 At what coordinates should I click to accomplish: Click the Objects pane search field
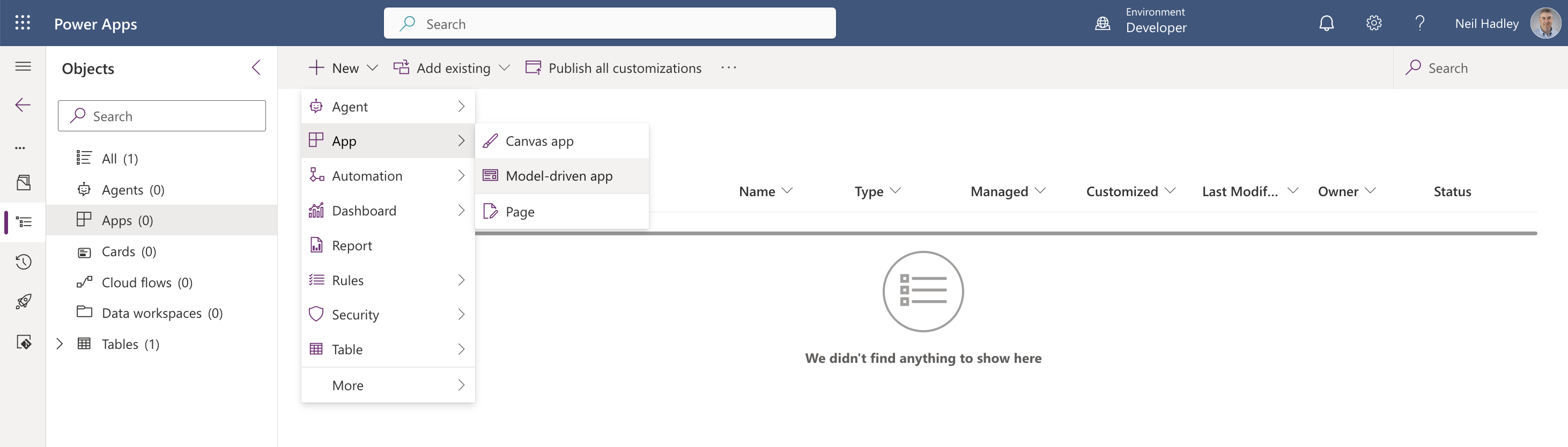(162, 116)
